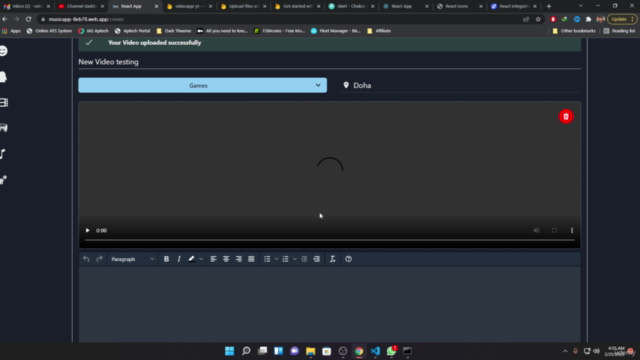
Task: Increase indent of text
Action: (x=317, y=259)
